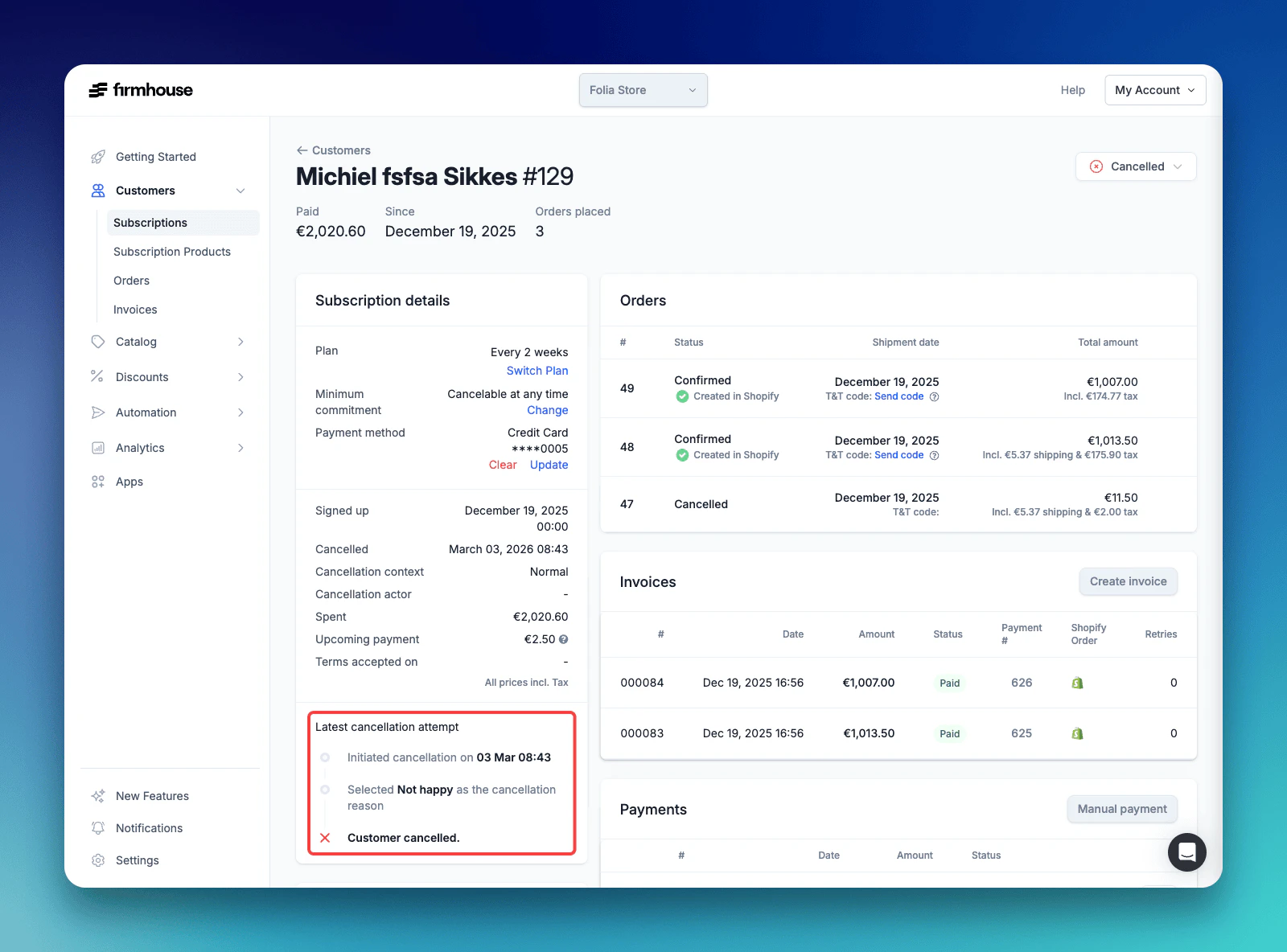Click the T&T help icon for order 49
This screenshot has height=952, width=1287.
coord(934,396)
